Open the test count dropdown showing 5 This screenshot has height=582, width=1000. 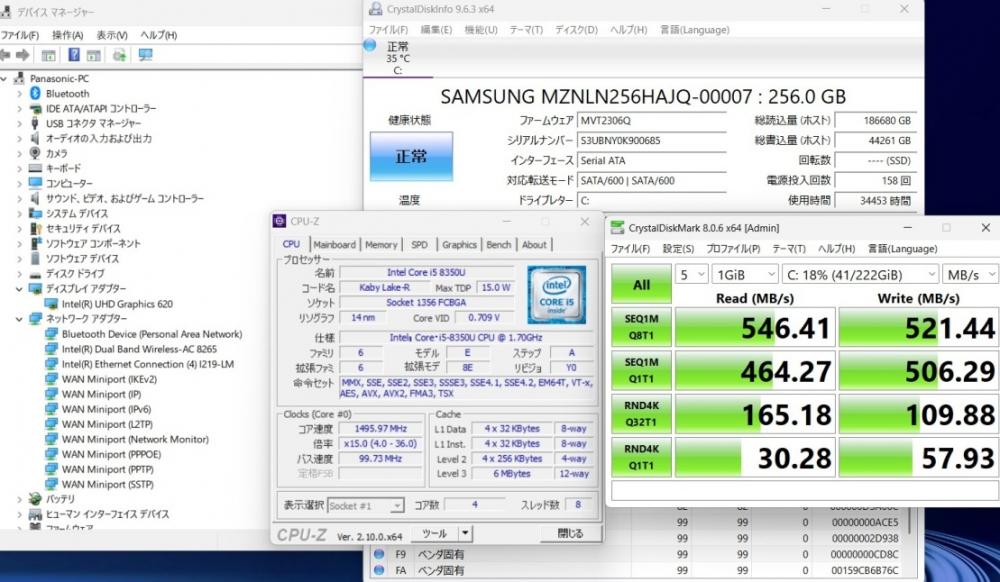pyautogui.click(x=692, y=275)
